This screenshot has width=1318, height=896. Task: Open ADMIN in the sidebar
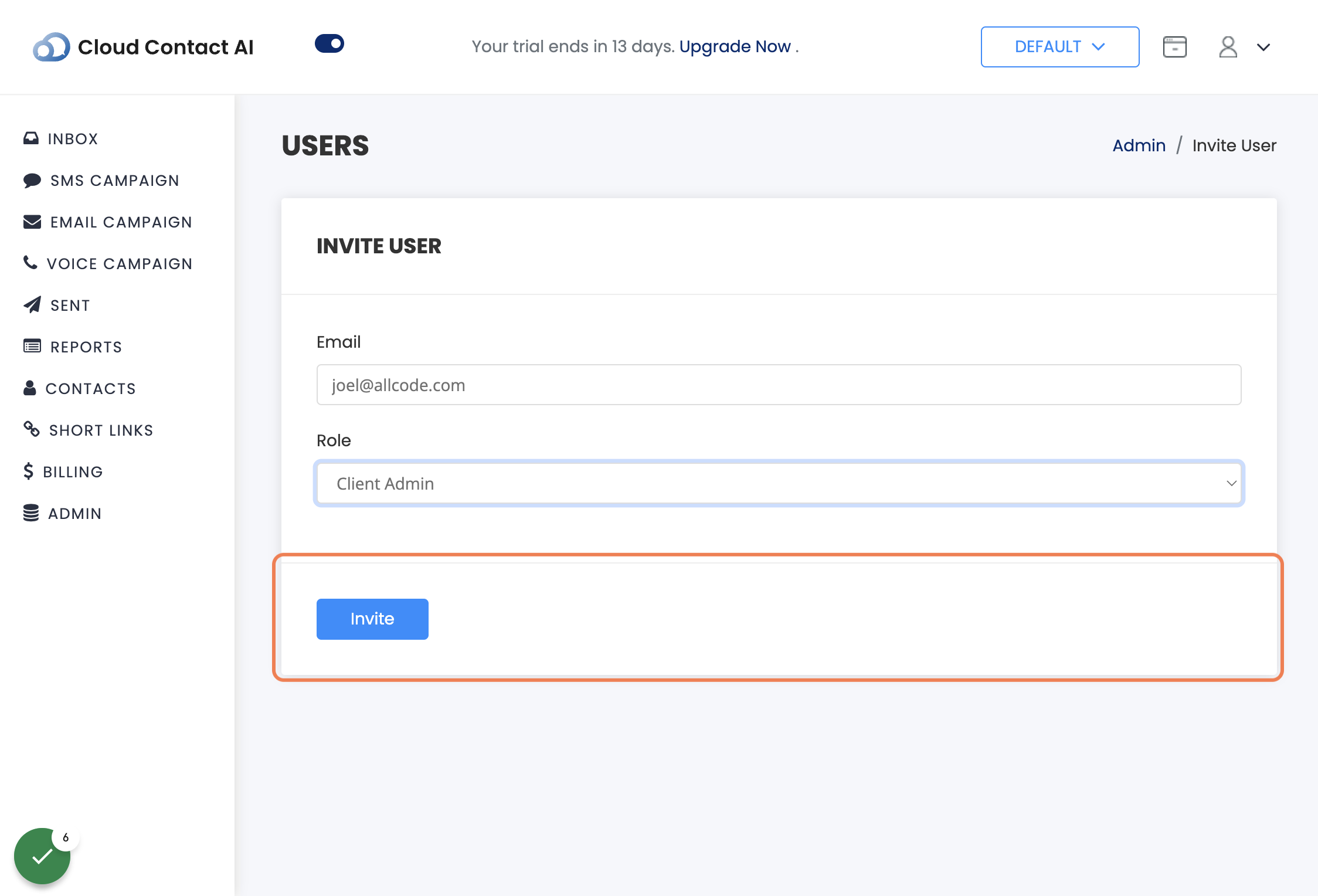tap(74, 514)
